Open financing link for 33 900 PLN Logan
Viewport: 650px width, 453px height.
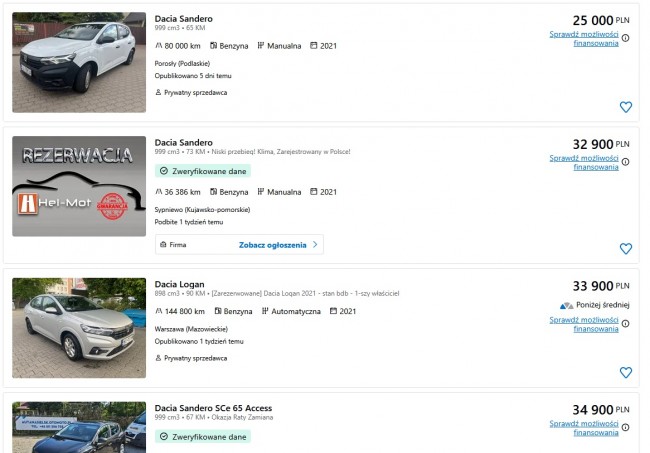[x=584, y=324]
